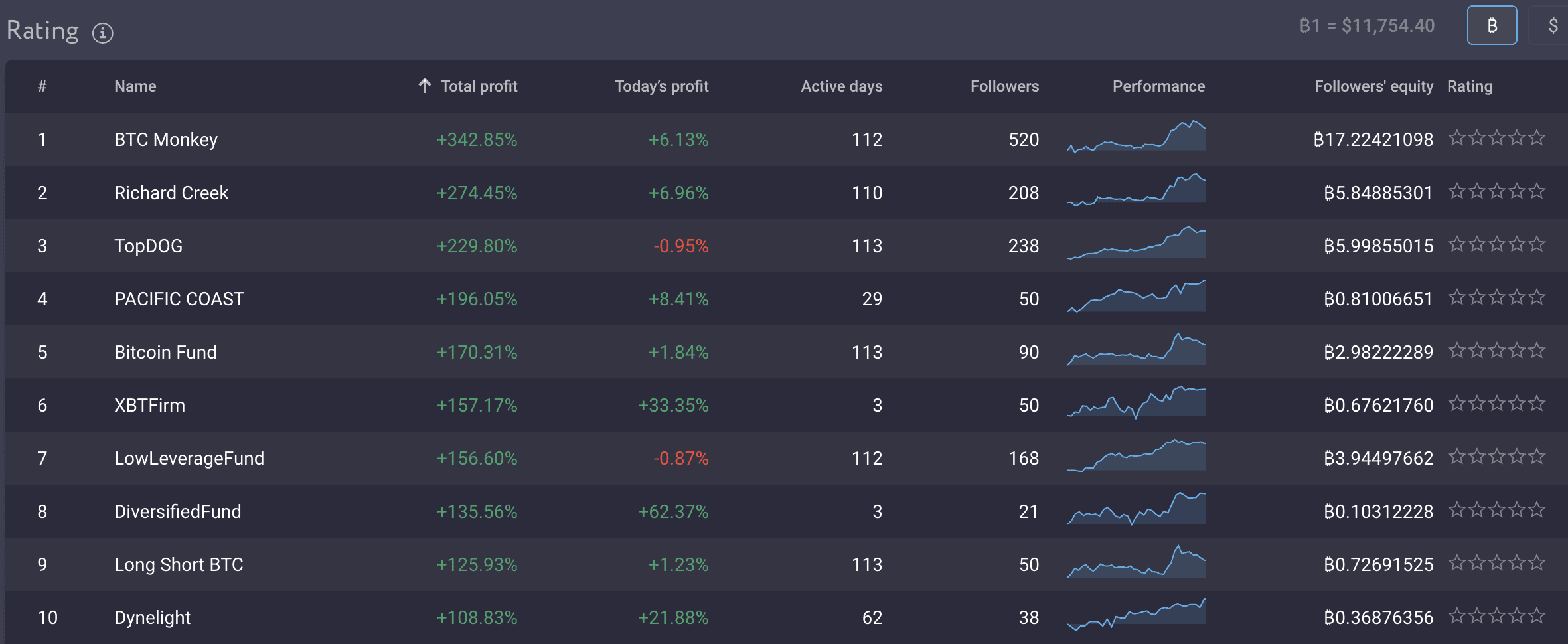Click the star rating for LowLeverageFund
Viewport: 1568px width, 644px height.
click(x=1496, y=457)
